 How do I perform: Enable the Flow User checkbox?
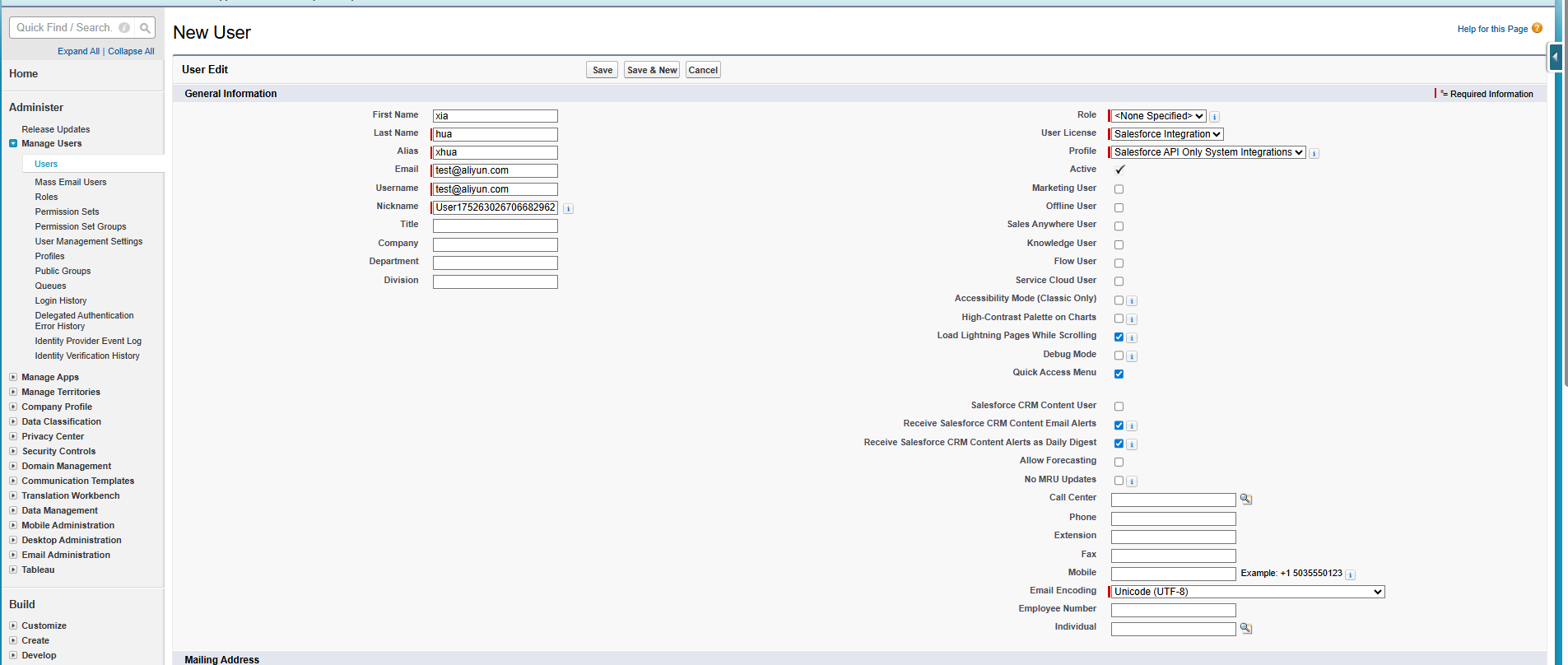1119,263
